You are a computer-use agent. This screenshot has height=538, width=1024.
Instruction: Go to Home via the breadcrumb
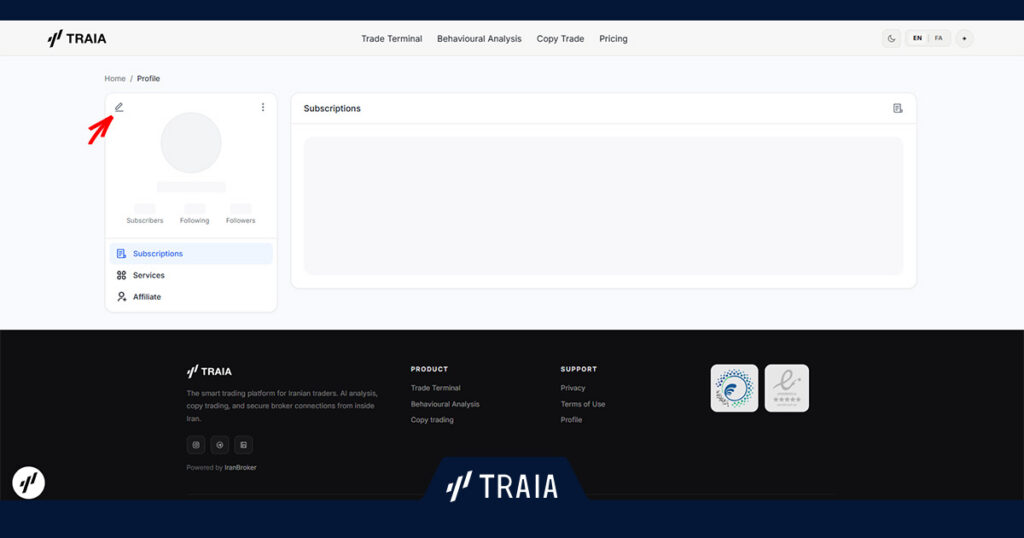tap(115, 78)
